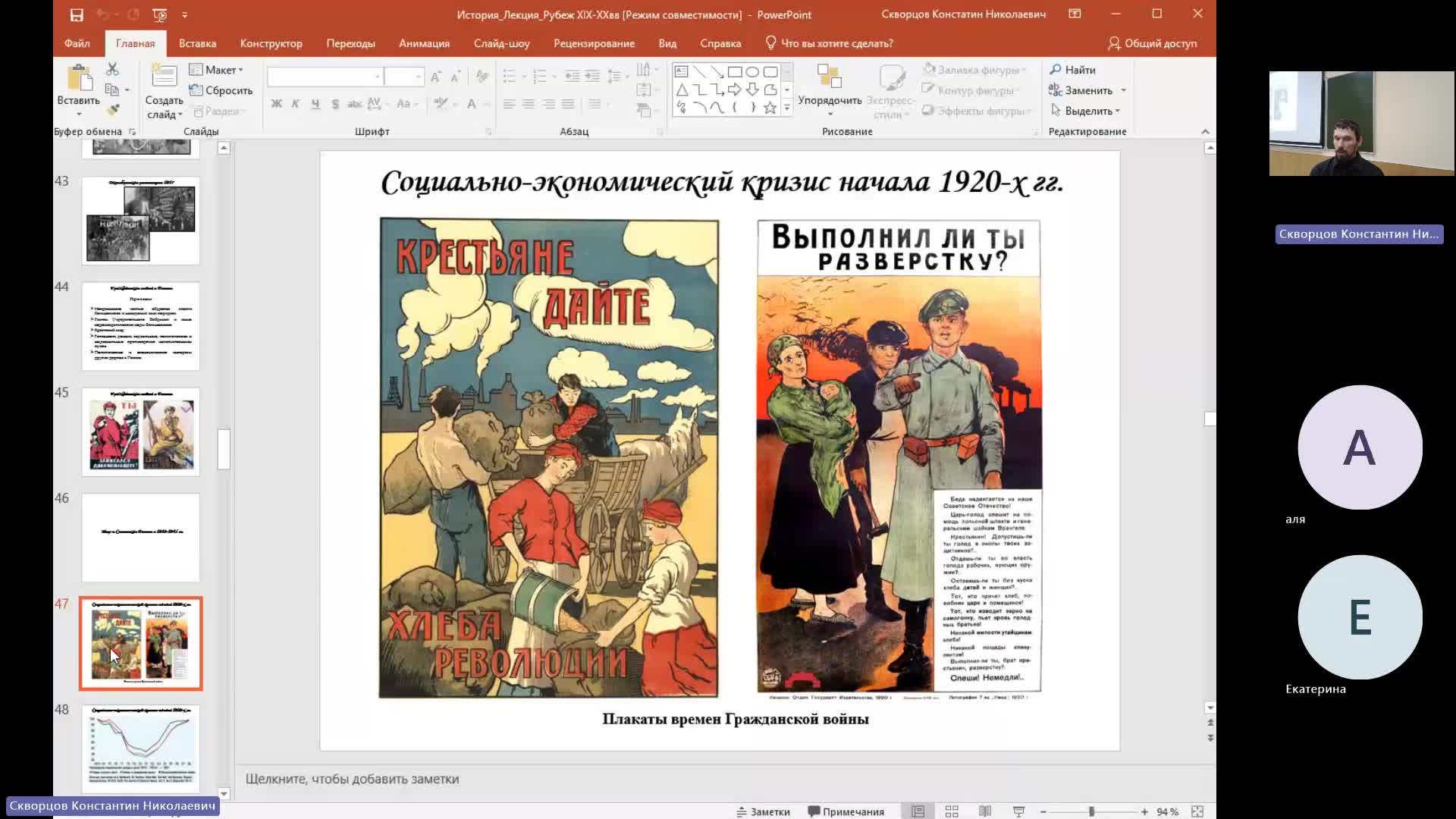The image size is (1456, 819).
Task: Switch to the Слайд-шоу tab
Action: click(x=501, y=43)
